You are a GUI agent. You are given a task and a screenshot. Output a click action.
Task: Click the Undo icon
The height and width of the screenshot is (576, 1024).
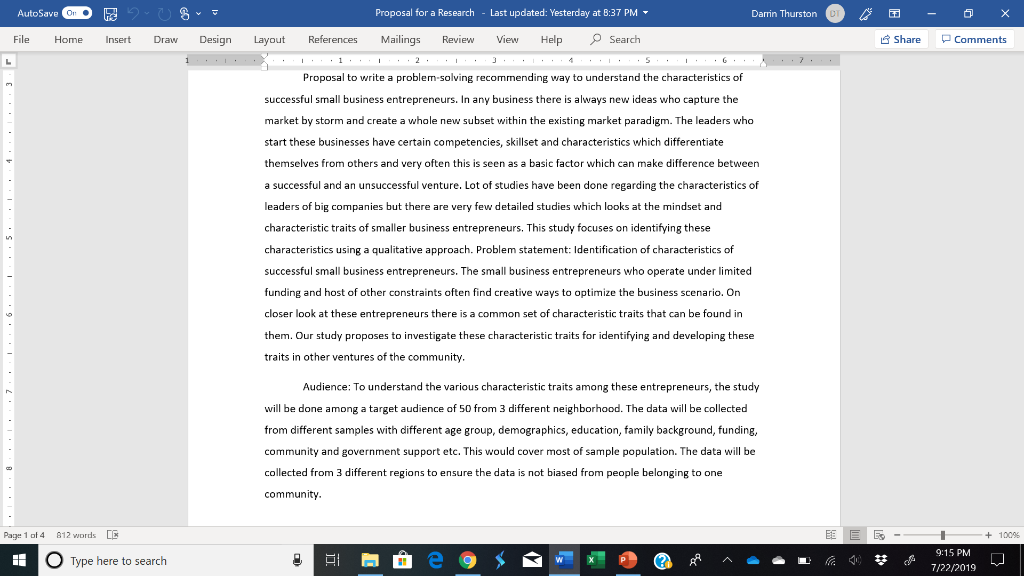point(133,13)
